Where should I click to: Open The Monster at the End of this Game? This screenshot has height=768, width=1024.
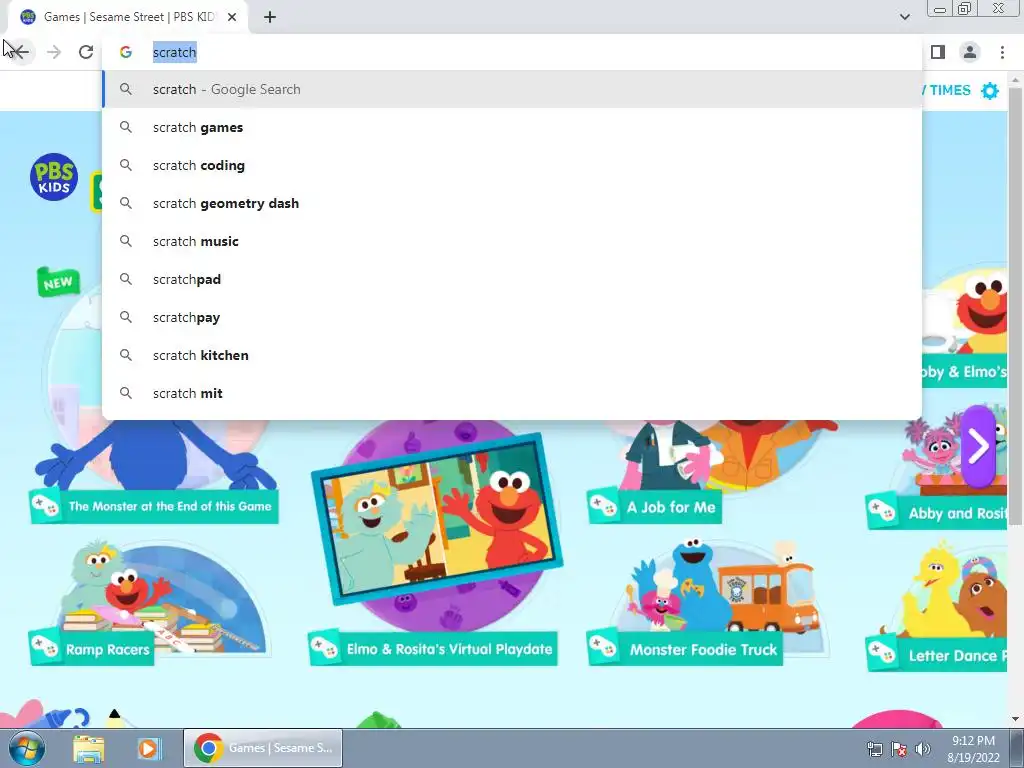(154, 506)
